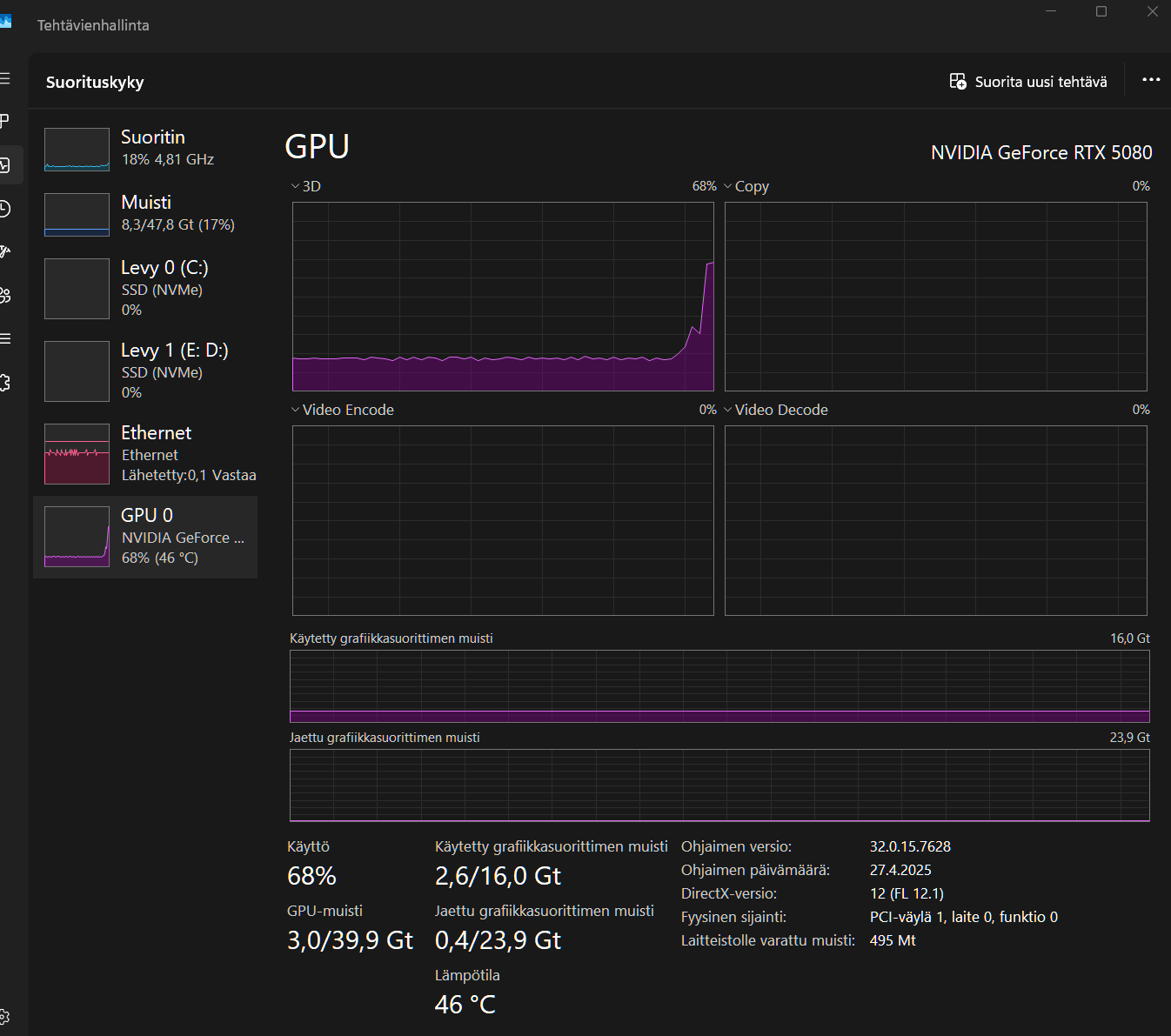The image size is (1171, 1036).
Task: Expand the Copy engine dropdown
Action: [x=728, y=186]
